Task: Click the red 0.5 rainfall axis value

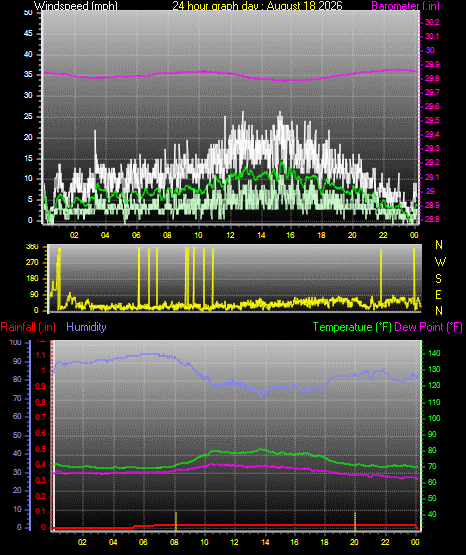Action: 41,449
